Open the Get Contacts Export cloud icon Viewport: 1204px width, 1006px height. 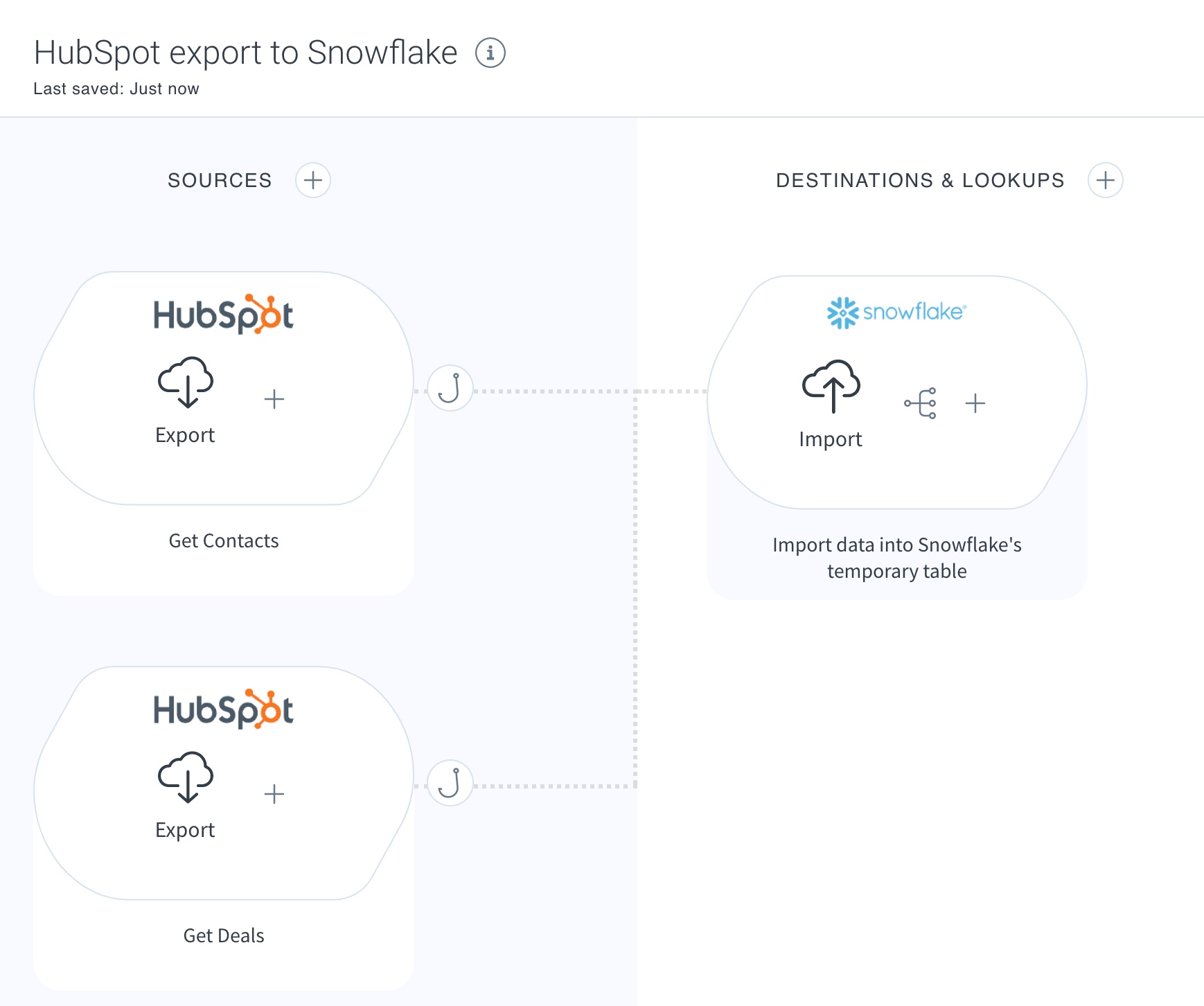click(x=186, y=382)
